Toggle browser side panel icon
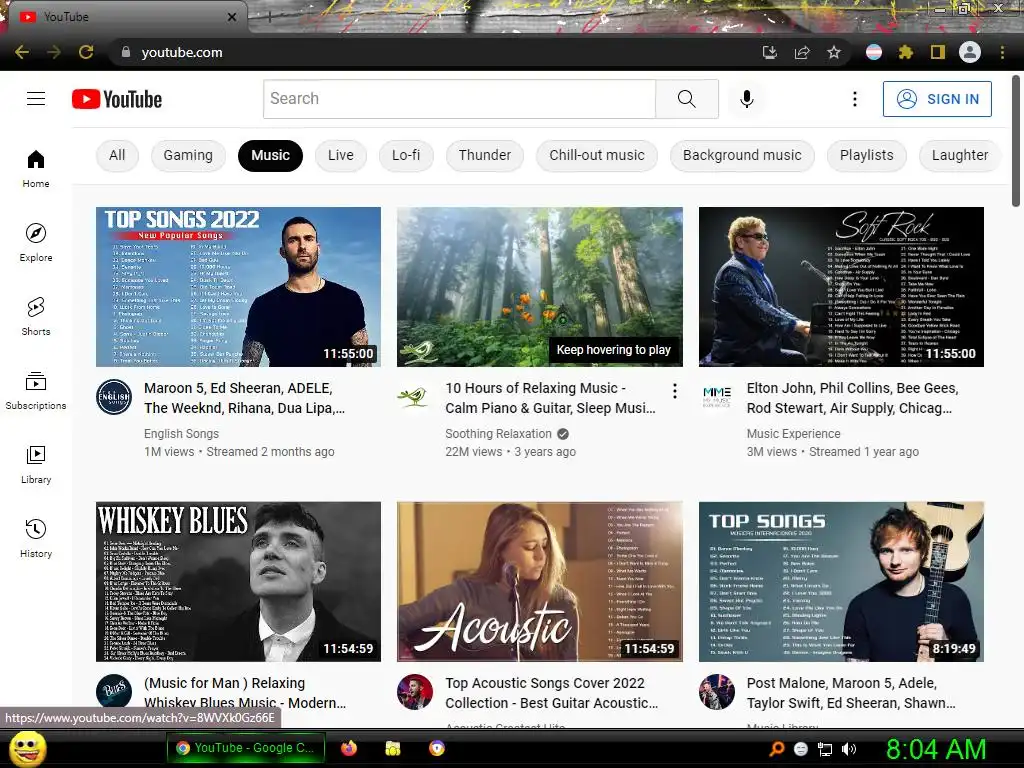This screenshot has width=1024, height=768. pos(938,52)
